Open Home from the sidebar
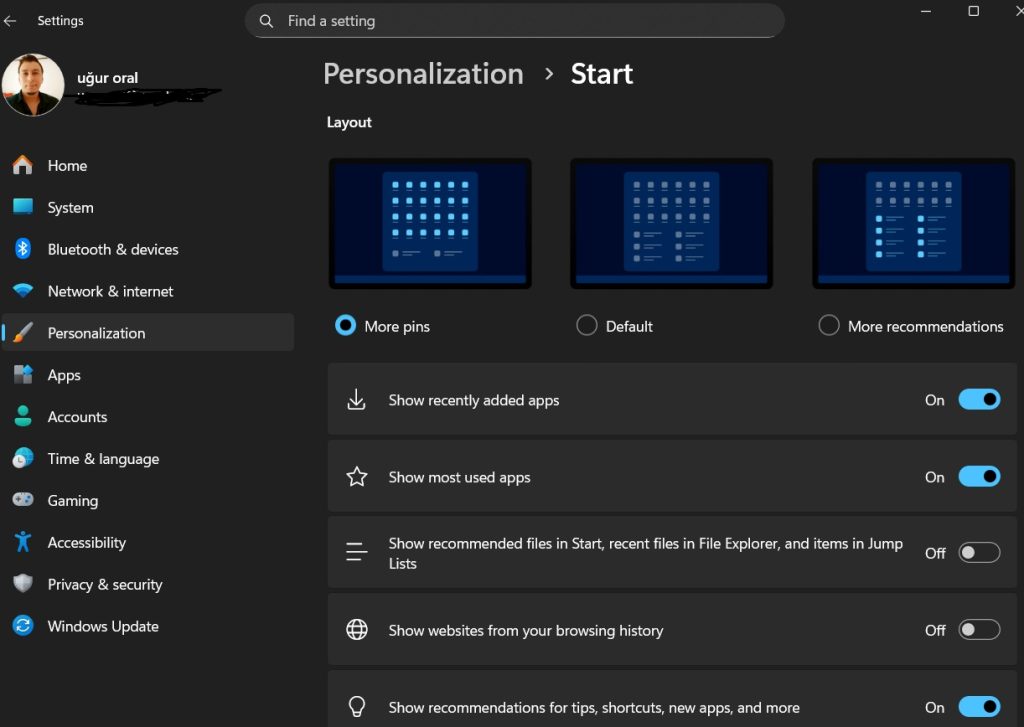The height and width of the screenshot is (727, 1024). click(x=67, y=165)
